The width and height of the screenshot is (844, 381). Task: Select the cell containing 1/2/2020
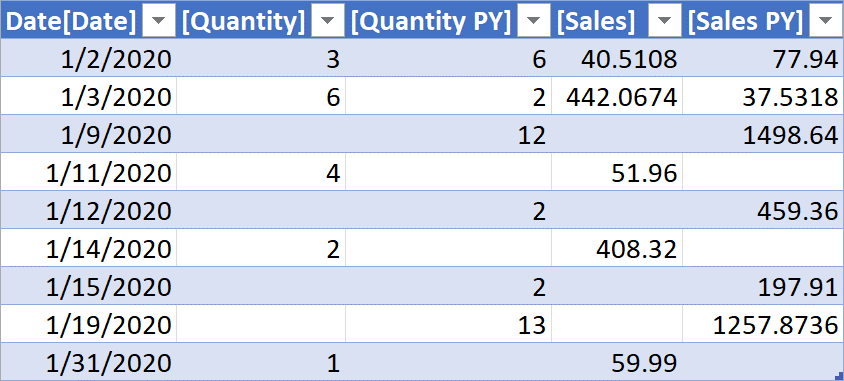88,58
